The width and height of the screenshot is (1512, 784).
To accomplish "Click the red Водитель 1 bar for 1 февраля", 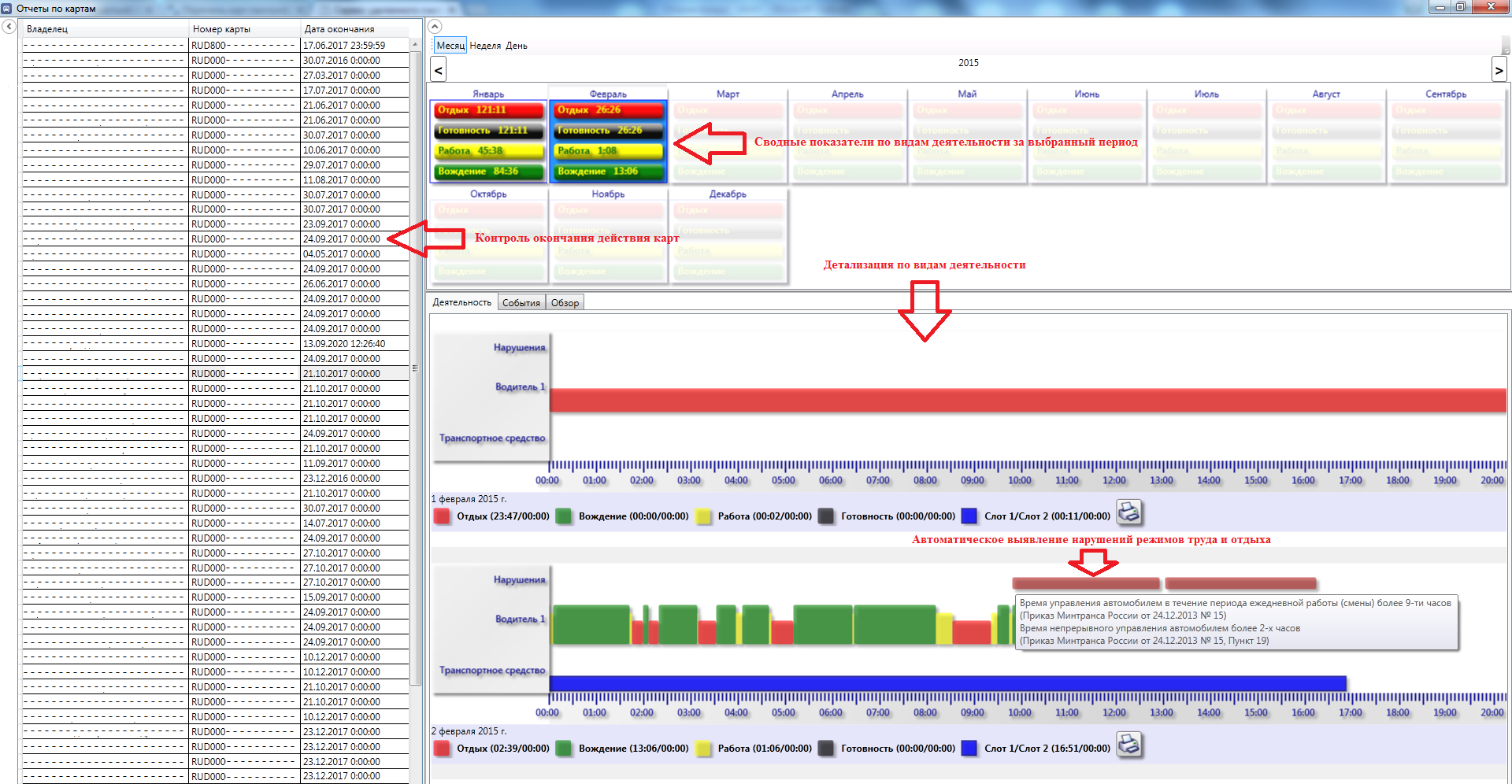I will [x=1028, y=400].
